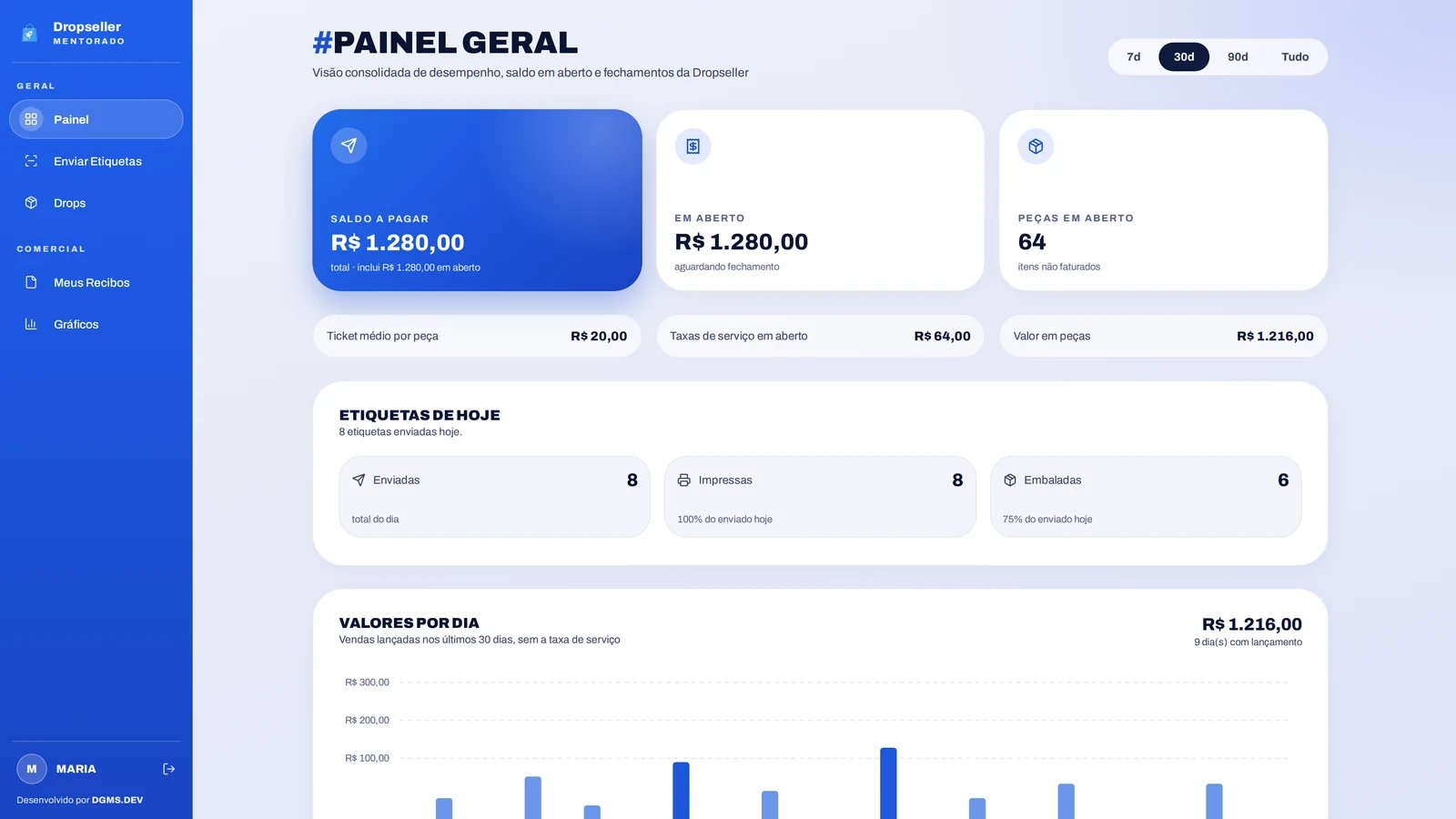Click the 64 count under Peças em Aberto
Viewport: 1456px width, 819px height.
point(1032,242)
